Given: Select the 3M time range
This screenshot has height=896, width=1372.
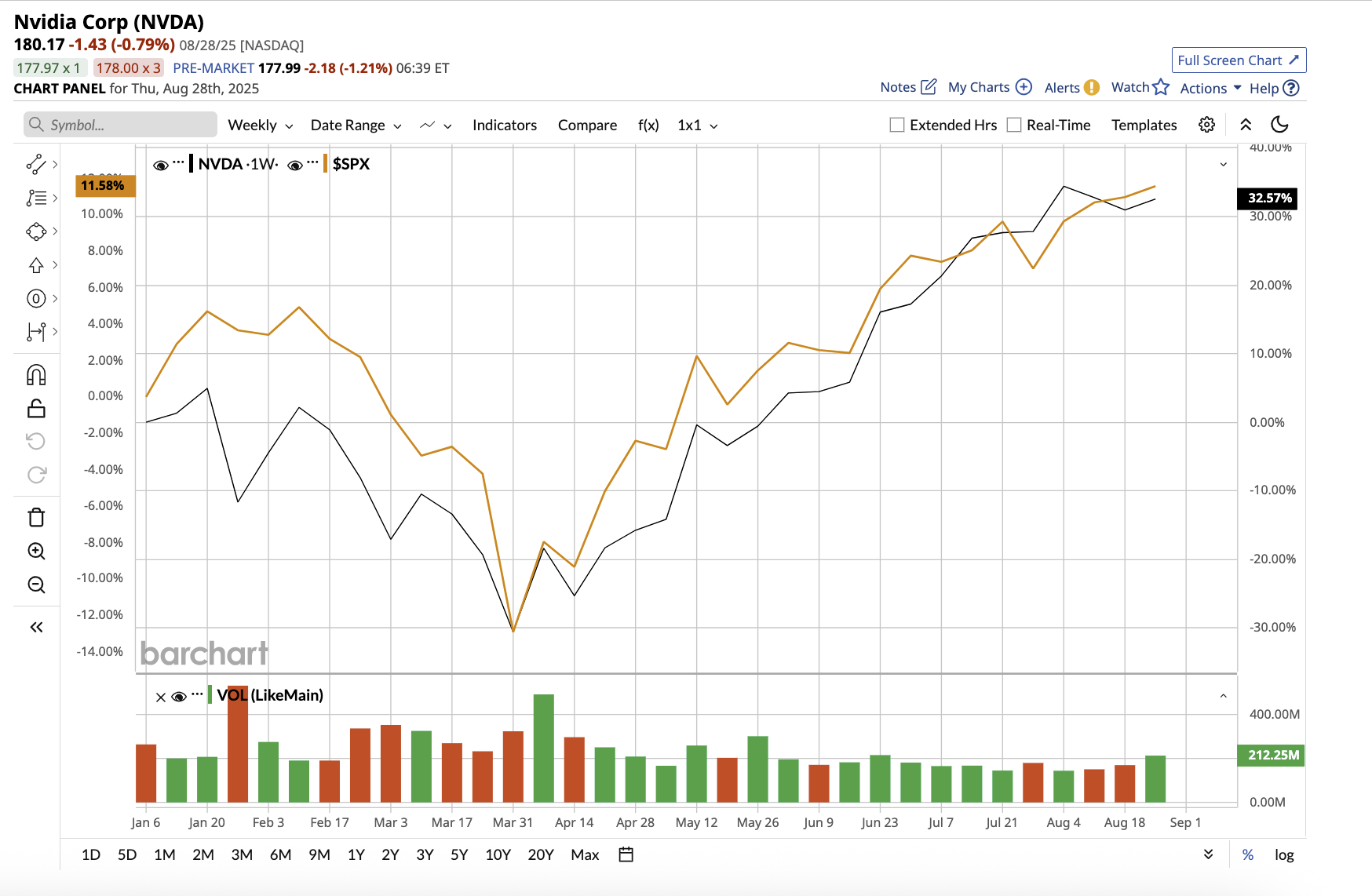Looking at the screenshot, I should [x=242, y=854].
